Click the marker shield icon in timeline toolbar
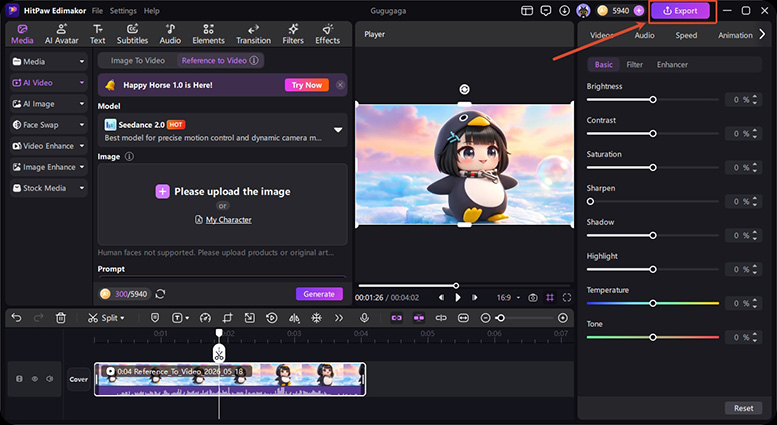Image resolution: width=777 pixels, height=425 pixels. click(x=155, y=318)
